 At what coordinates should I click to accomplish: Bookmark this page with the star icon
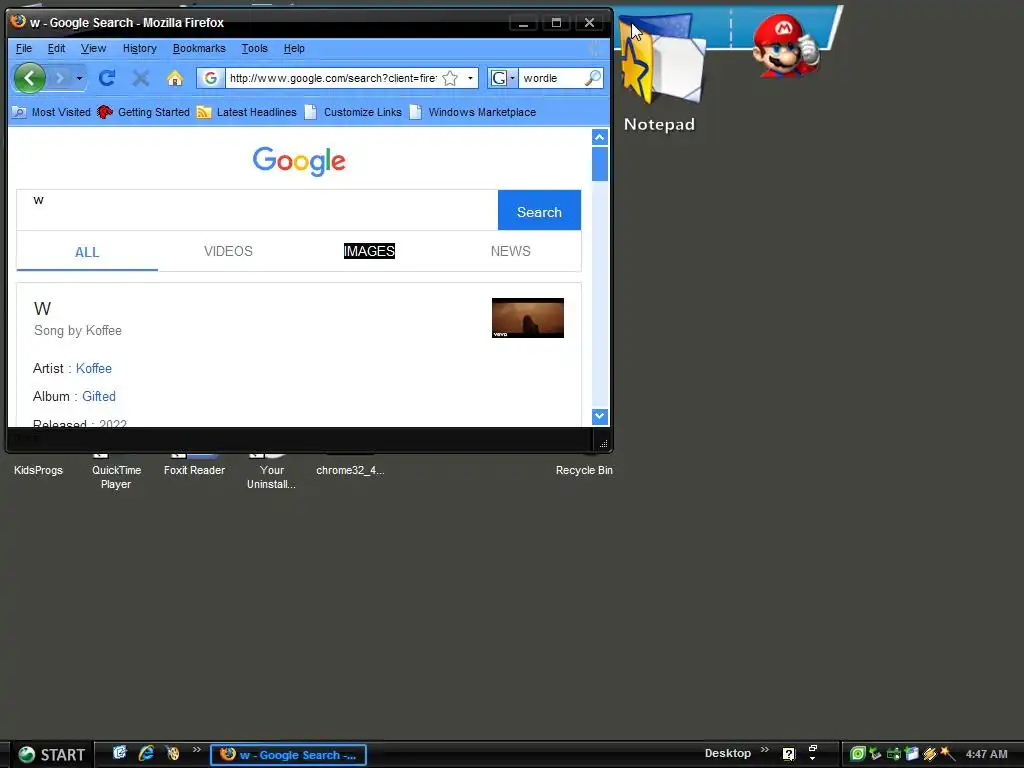pos(450,78)
